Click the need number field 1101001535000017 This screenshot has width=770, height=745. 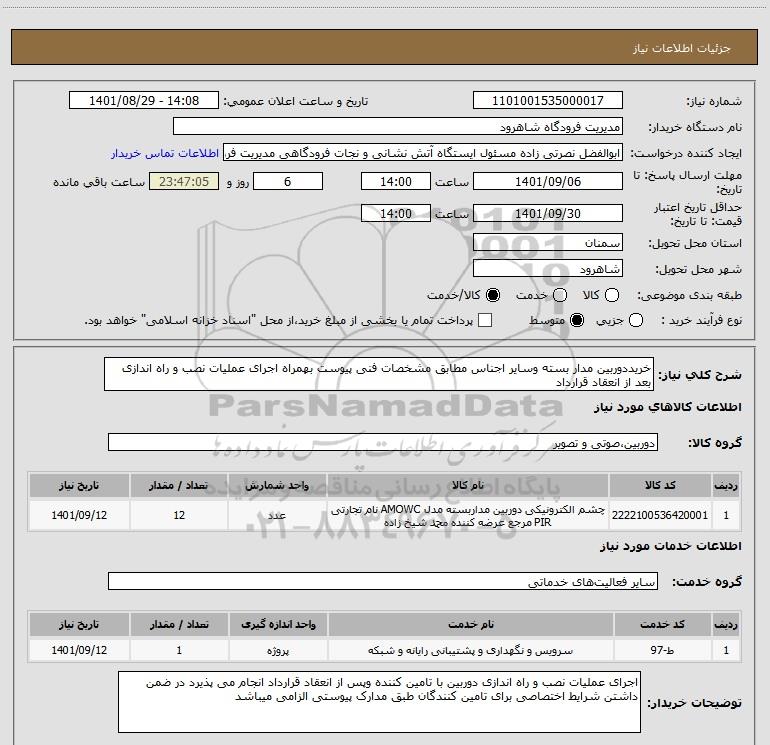(548, 100)
